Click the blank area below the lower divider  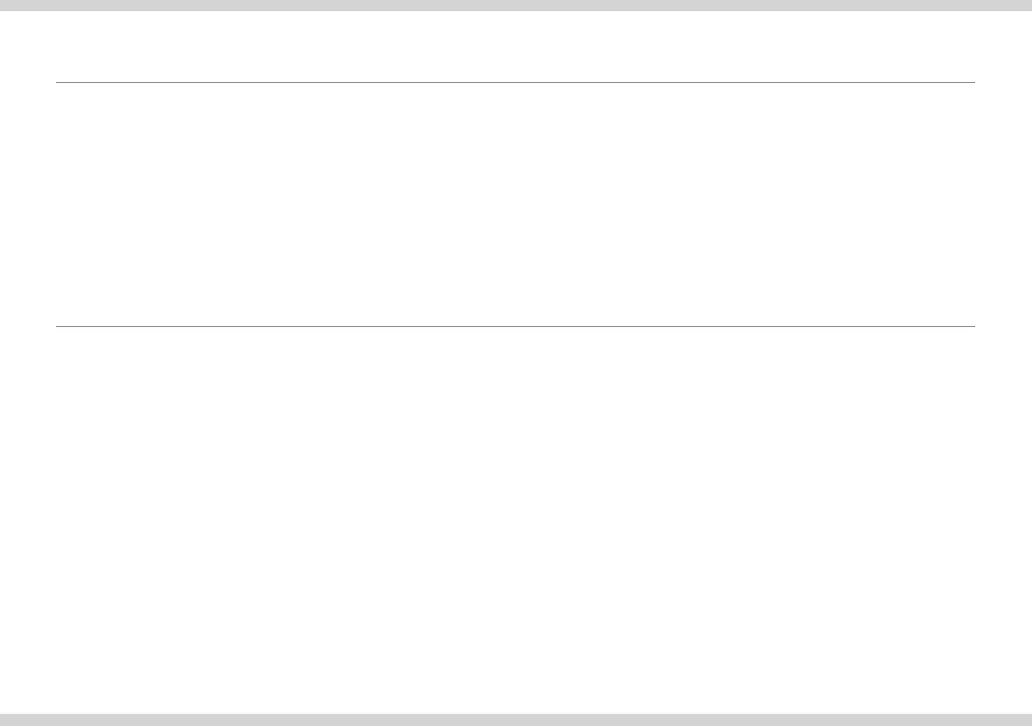coord(516,520)
